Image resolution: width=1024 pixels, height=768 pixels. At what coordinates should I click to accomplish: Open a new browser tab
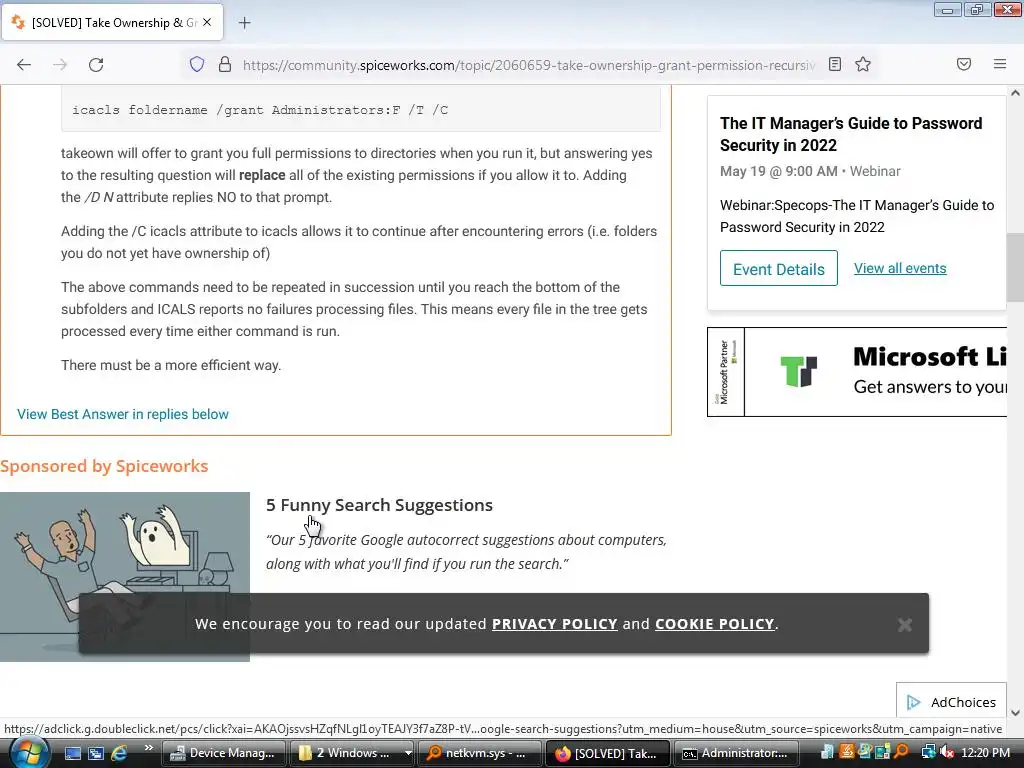244,23
